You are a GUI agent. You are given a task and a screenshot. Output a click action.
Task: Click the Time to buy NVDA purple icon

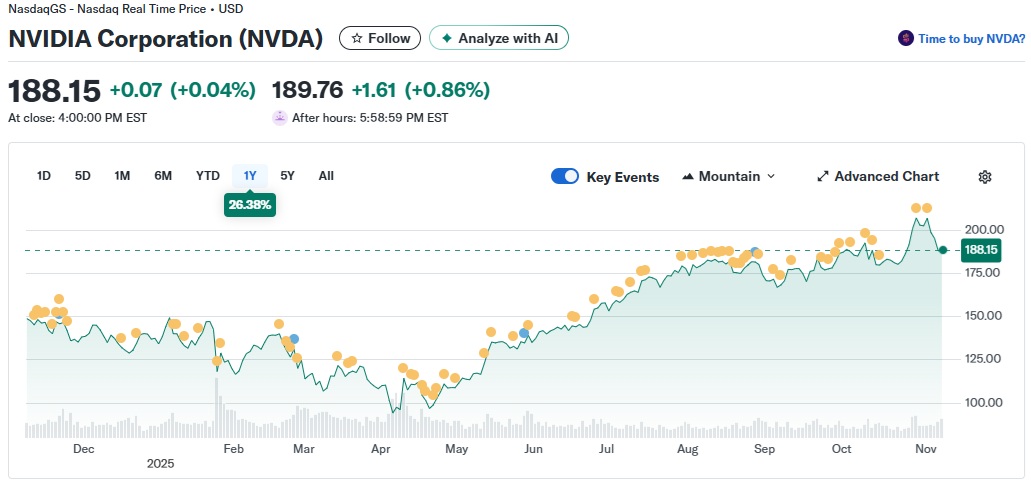point(907,39)
